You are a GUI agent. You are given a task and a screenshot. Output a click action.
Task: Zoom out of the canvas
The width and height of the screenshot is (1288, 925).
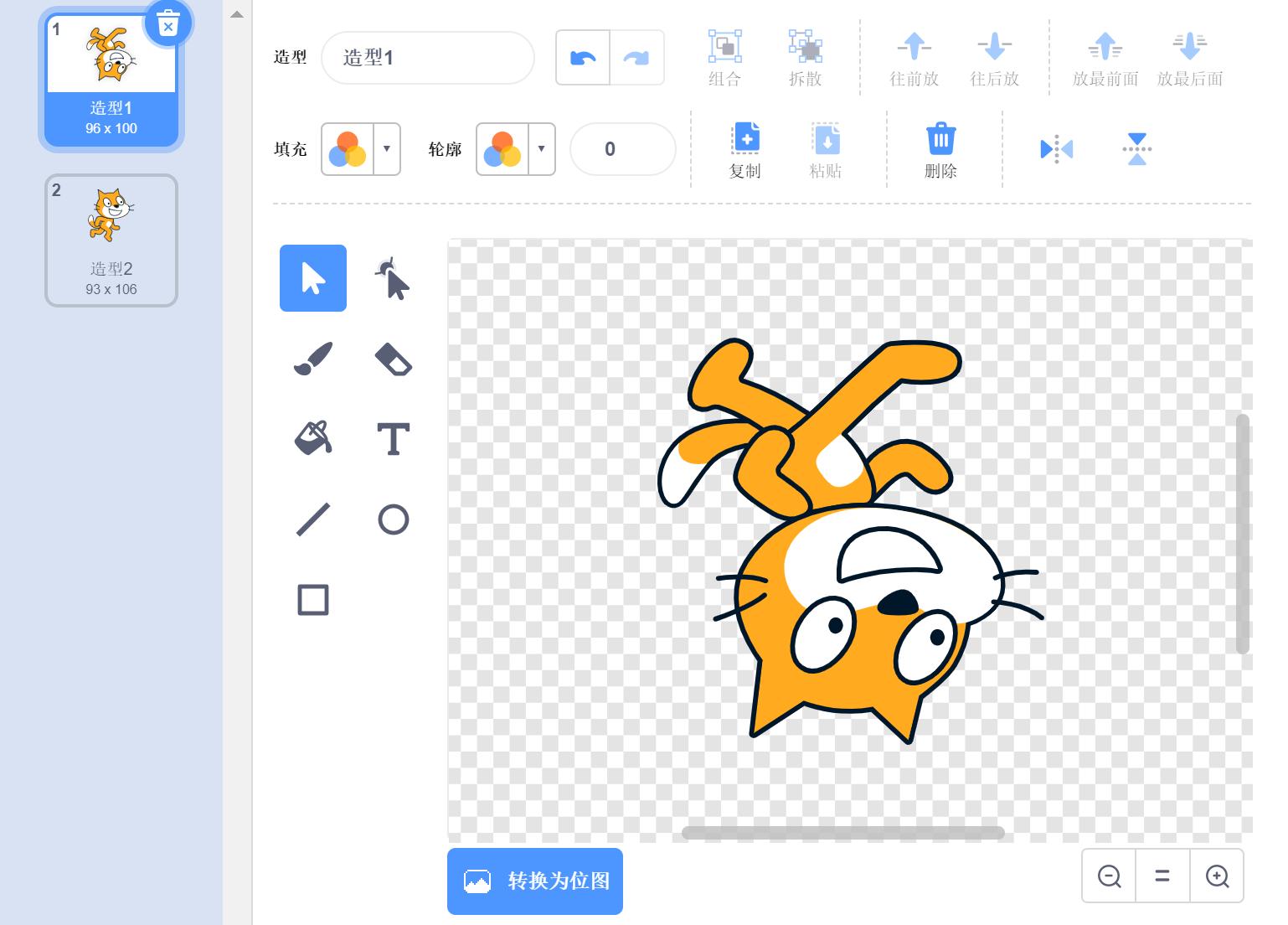click(x=1110, y=876)
